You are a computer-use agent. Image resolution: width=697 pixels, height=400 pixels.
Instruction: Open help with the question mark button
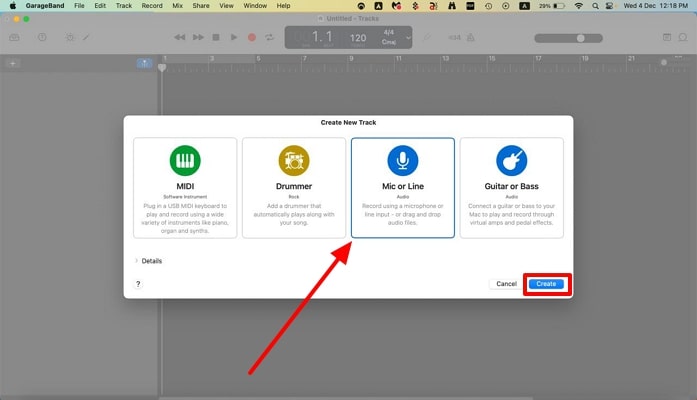pos(138,284)
